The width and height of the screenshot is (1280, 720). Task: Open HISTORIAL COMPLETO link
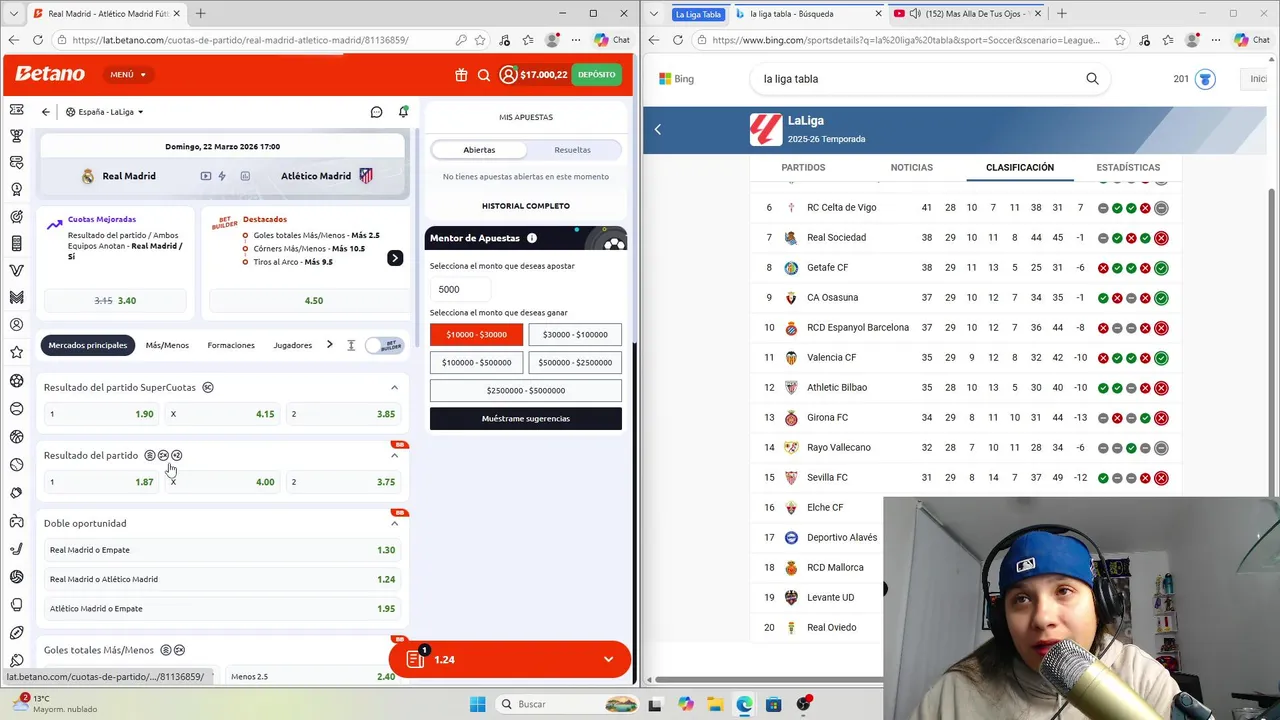click(x=526, y=206)
